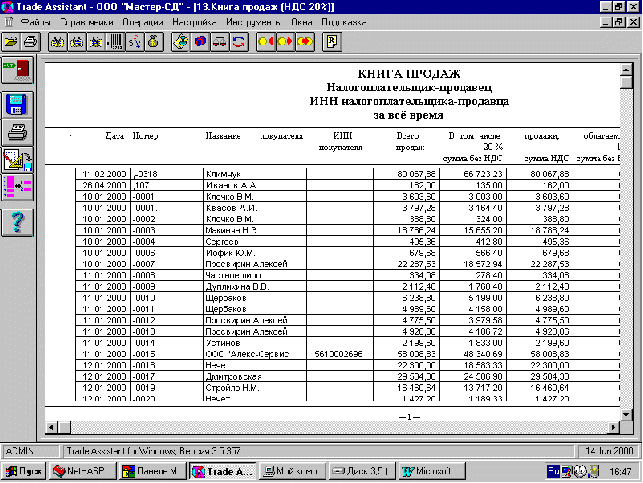Click the blue floppy disk save icon
Screen dimensions: 643x483
tap(17, 105)
